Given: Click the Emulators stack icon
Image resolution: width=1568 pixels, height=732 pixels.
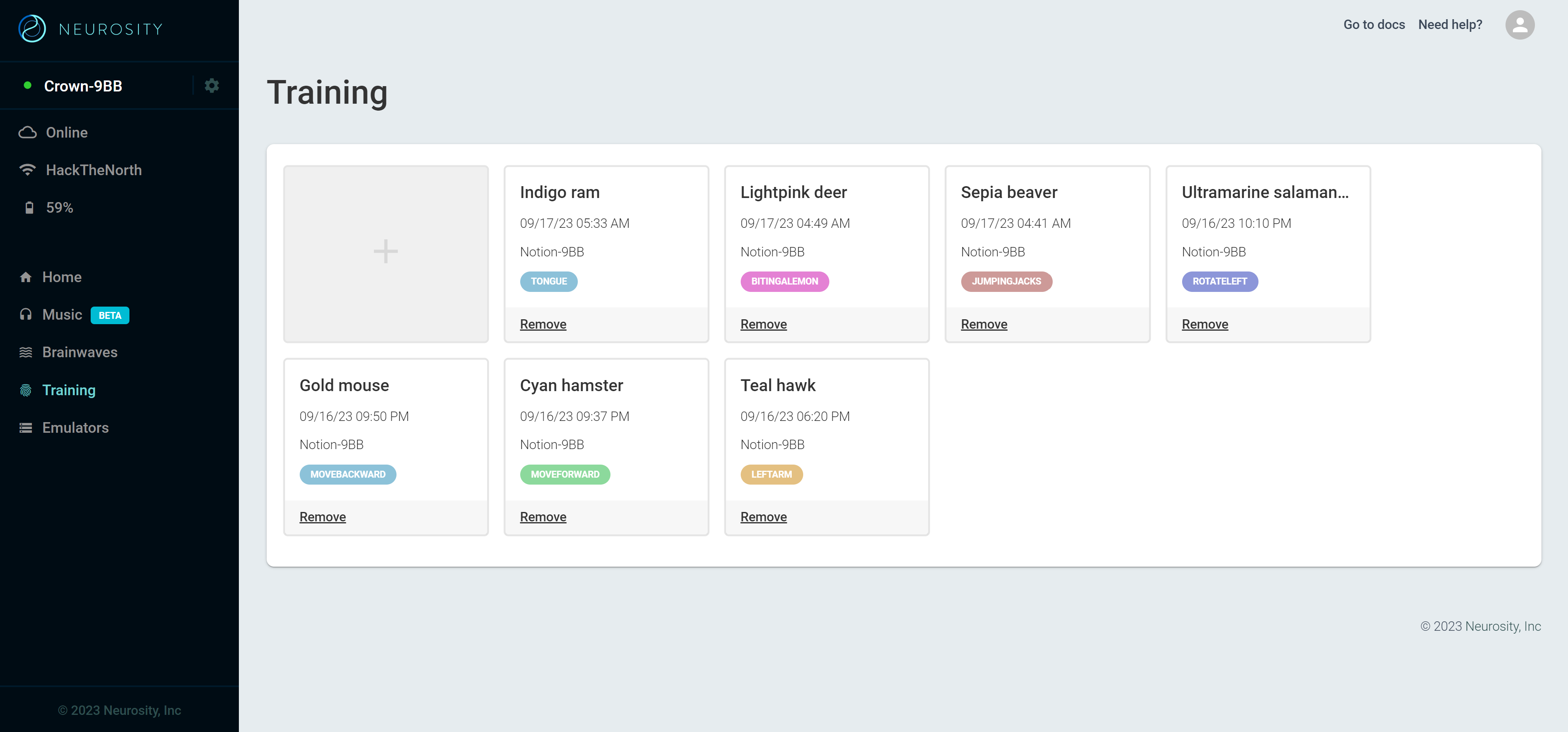Looking at the screenshot, I should click(x=26, y=428).
